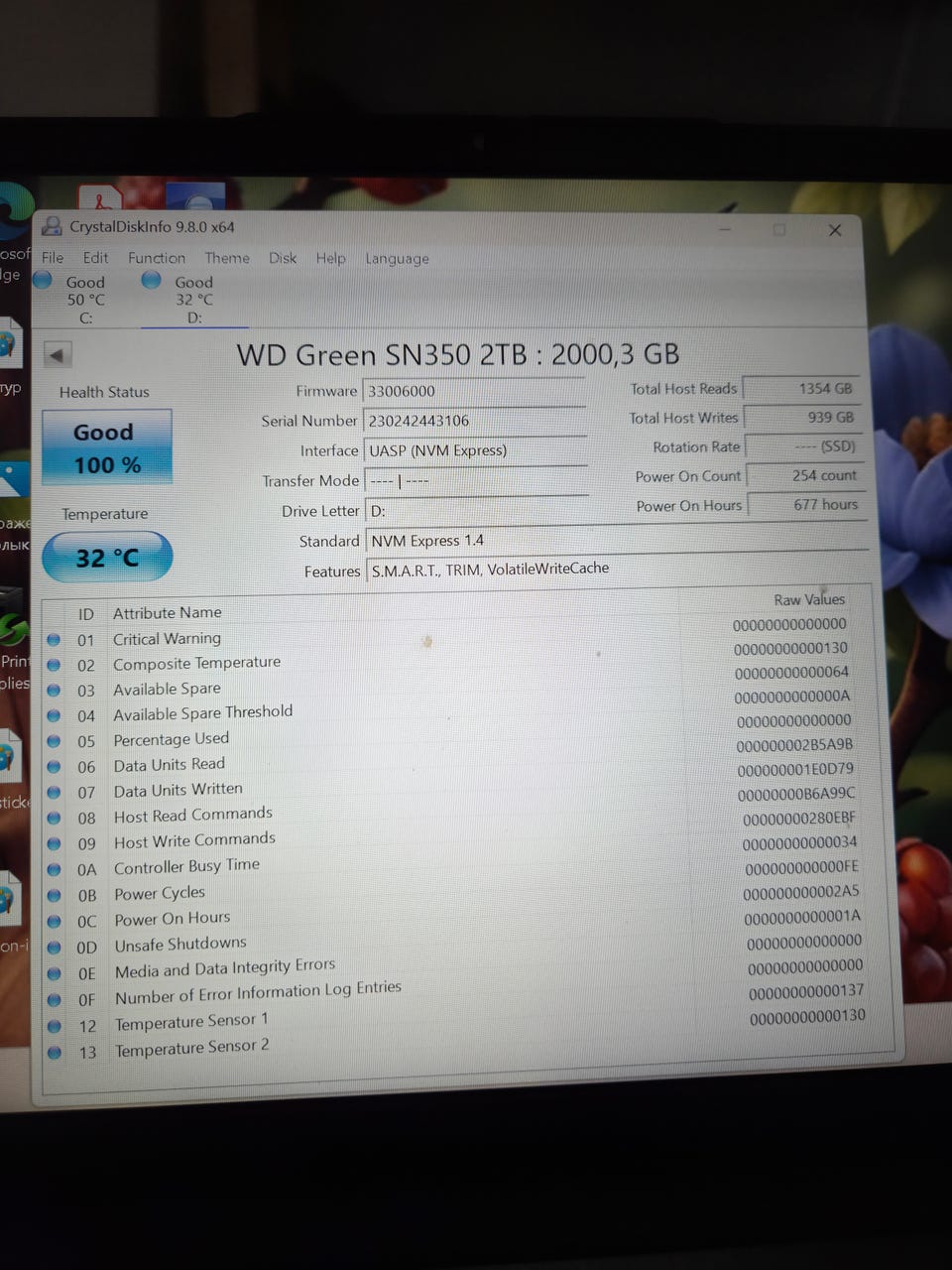Click status dot beside Host Read Commands
952x1270 pixels.
pos(54,819)
